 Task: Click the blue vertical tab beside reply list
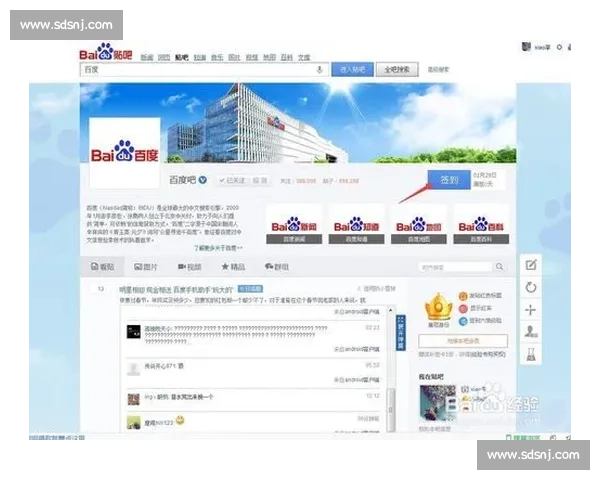click(400, 333)
